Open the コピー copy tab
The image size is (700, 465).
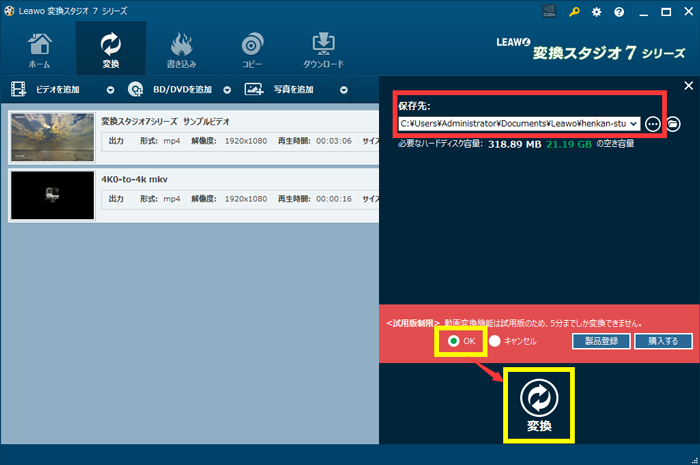252,50
